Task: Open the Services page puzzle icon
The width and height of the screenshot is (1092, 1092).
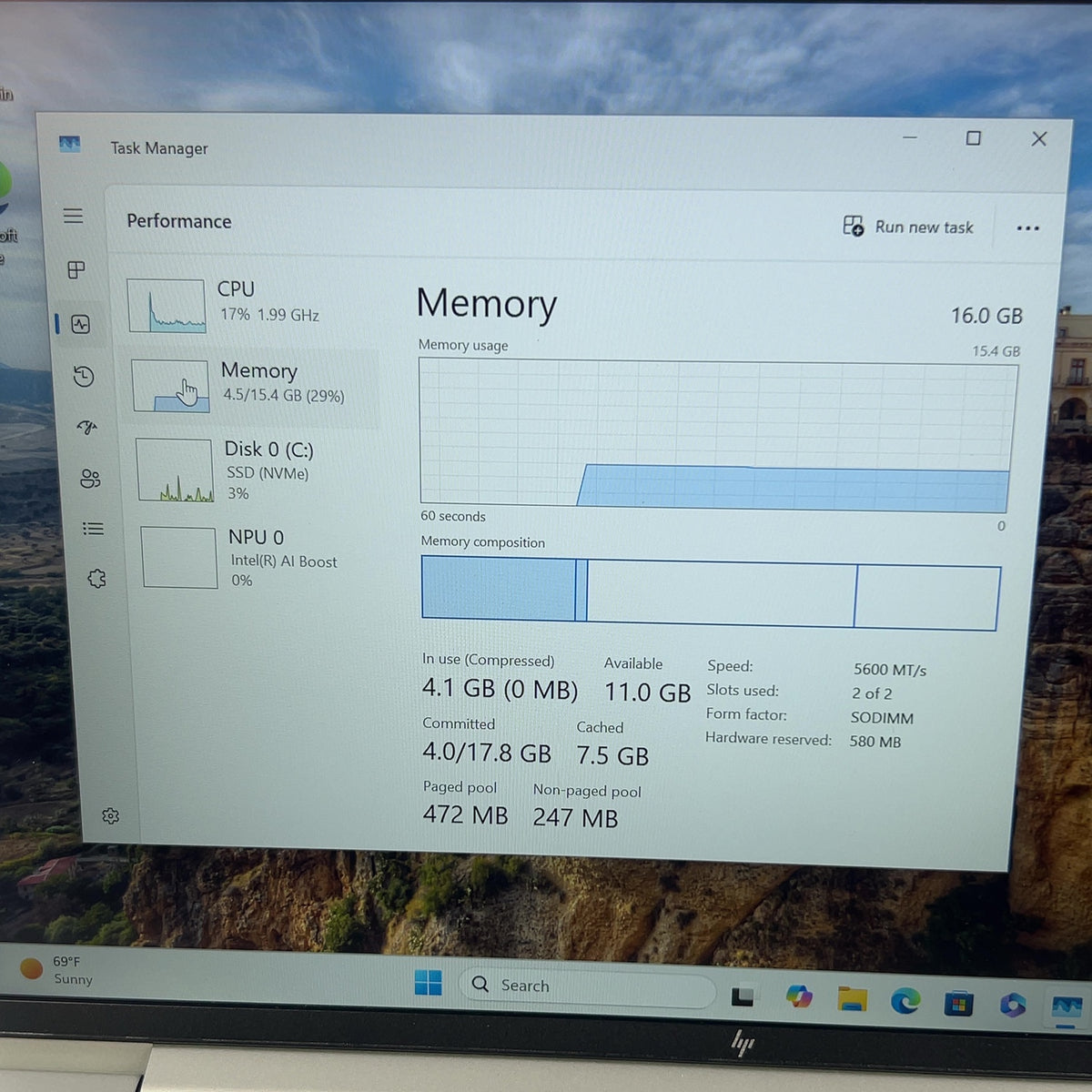Action: [96, 579]
